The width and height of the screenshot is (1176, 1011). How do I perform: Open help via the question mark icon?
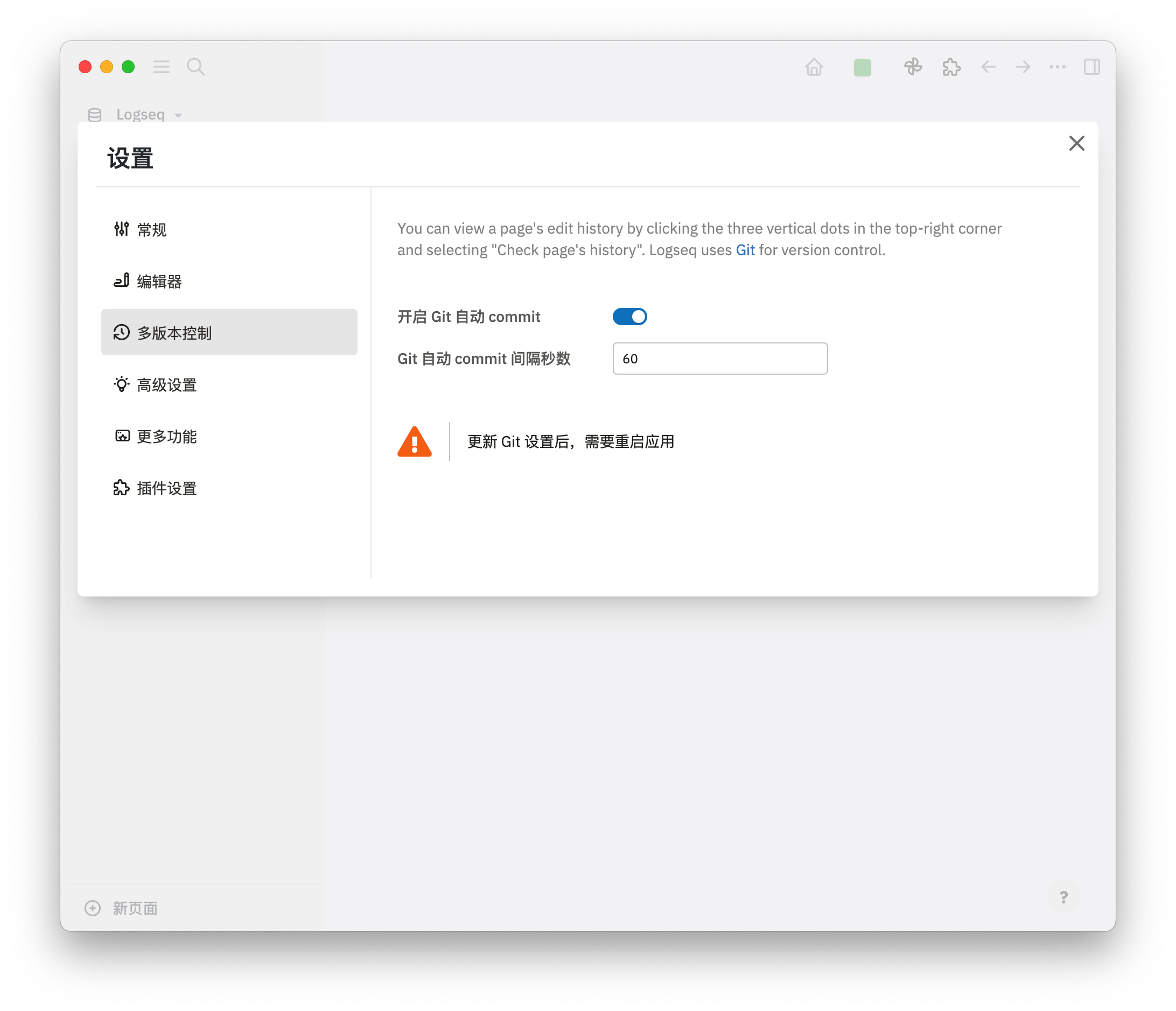click(1063, 897)
